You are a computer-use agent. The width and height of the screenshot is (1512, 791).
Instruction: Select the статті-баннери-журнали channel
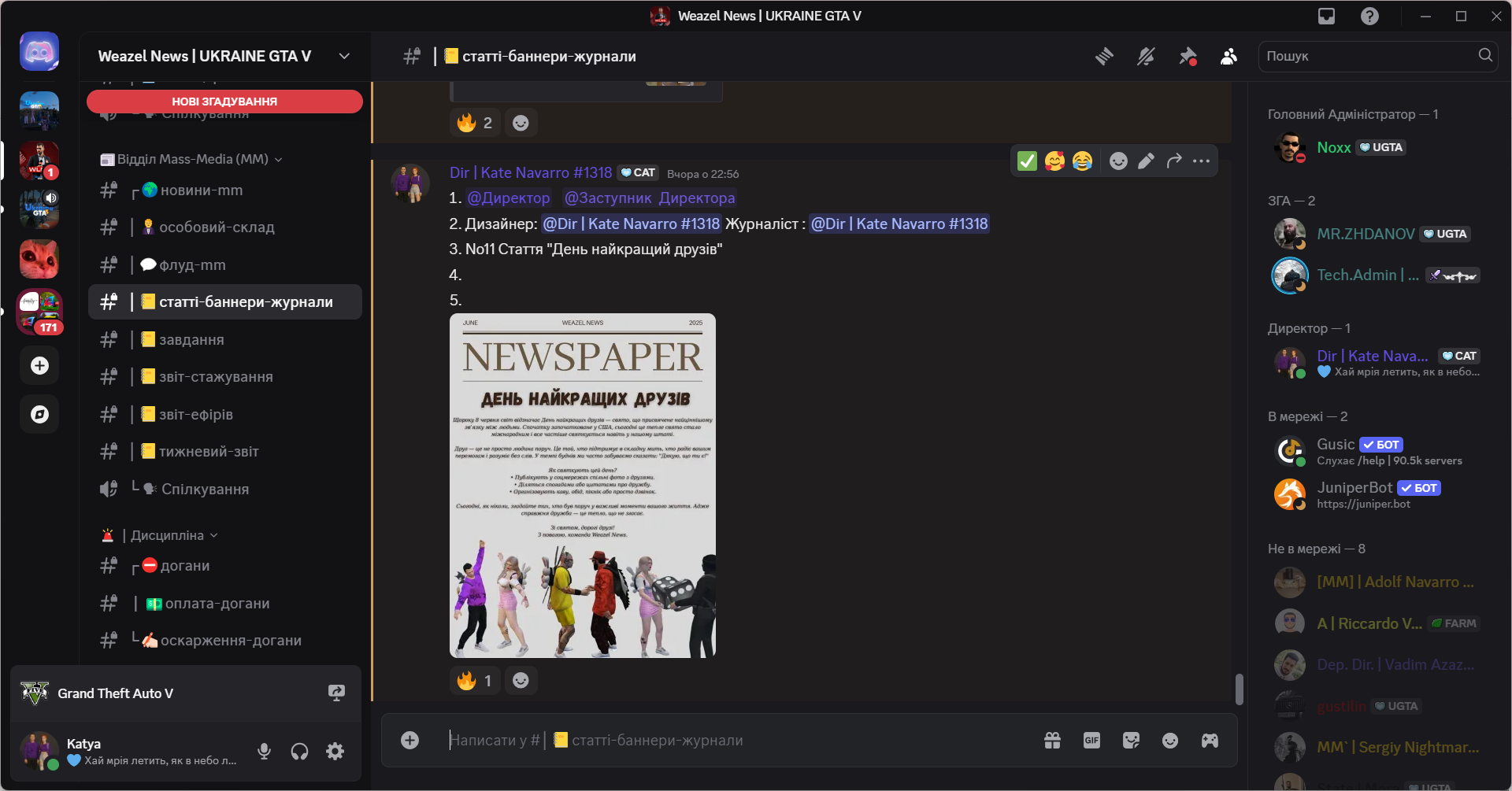(x=224, y=302)
